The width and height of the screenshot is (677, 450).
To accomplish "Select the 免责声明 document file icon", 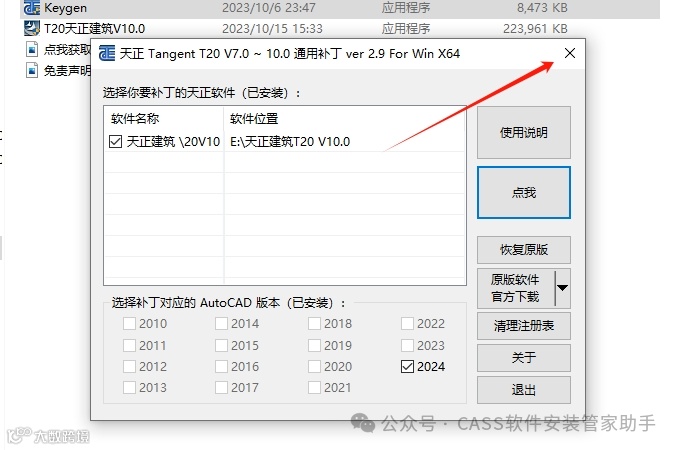I will pos(32,70).
